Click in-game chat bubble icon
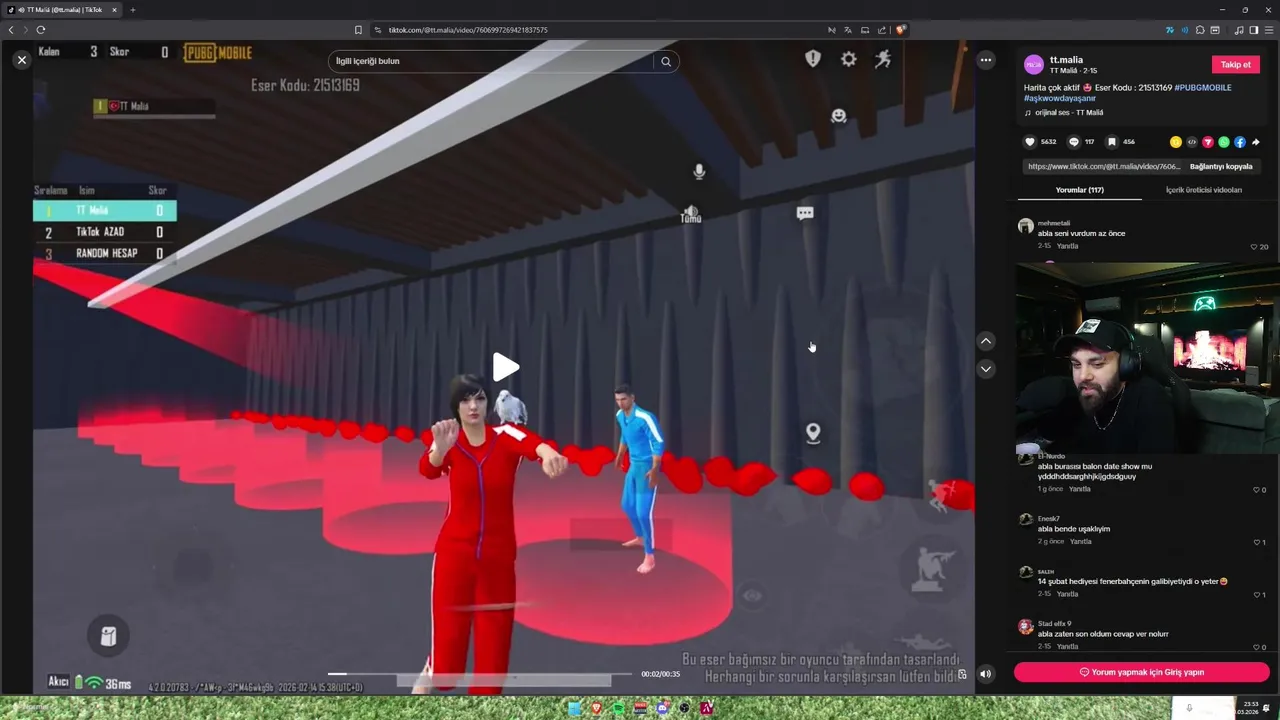1280x720 pixels. (x=805, y=213)
